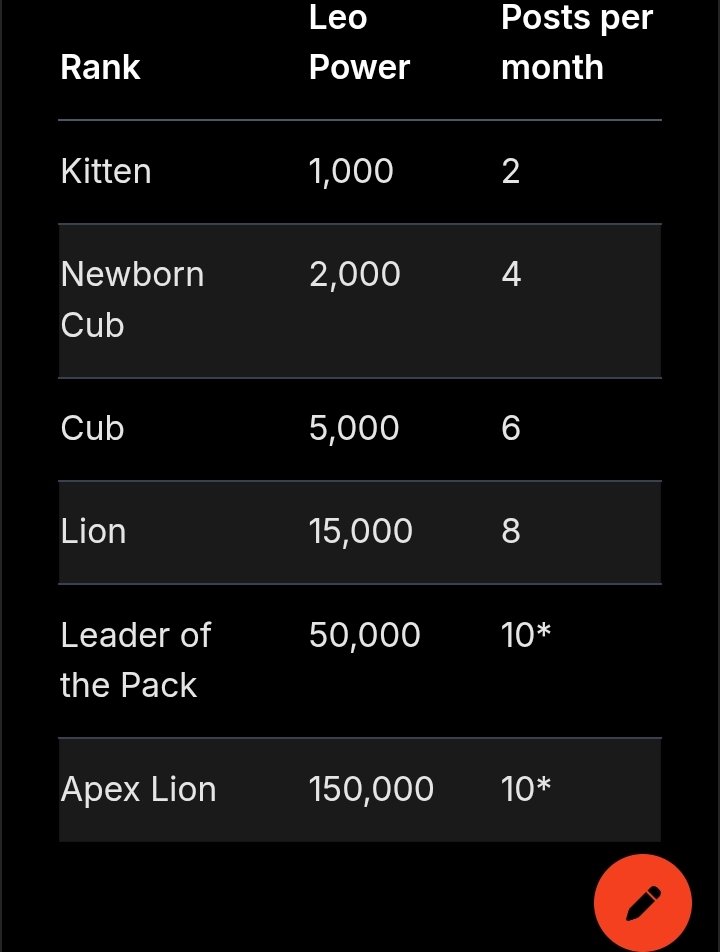Click the Newborn Cub rank cell
The image size is (720, 952).
(x=132, y=299)
